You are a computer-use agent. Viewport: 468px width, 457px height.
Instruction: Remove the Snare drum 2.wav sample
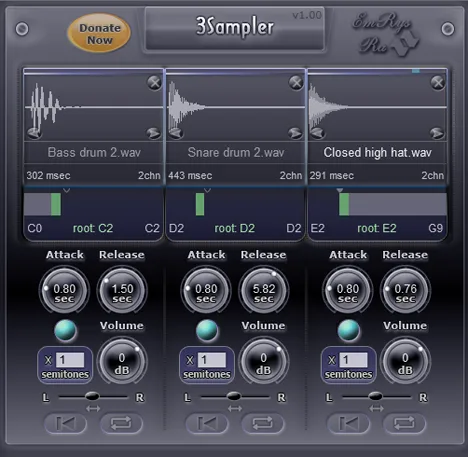[296, 82]
